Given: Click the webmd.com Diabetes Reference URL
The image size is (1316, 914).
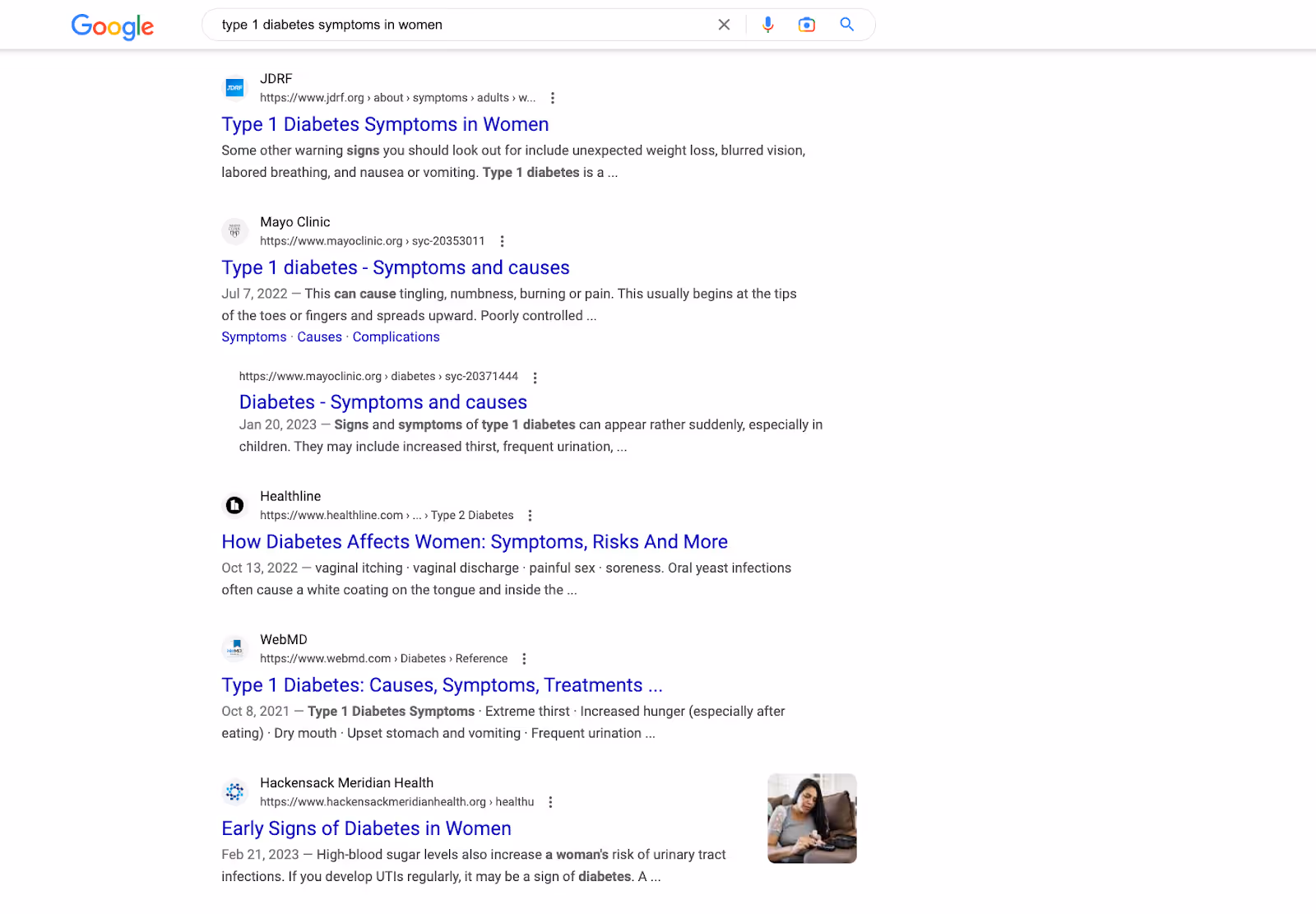Looking at the screenshot, I should pos(383,659).
